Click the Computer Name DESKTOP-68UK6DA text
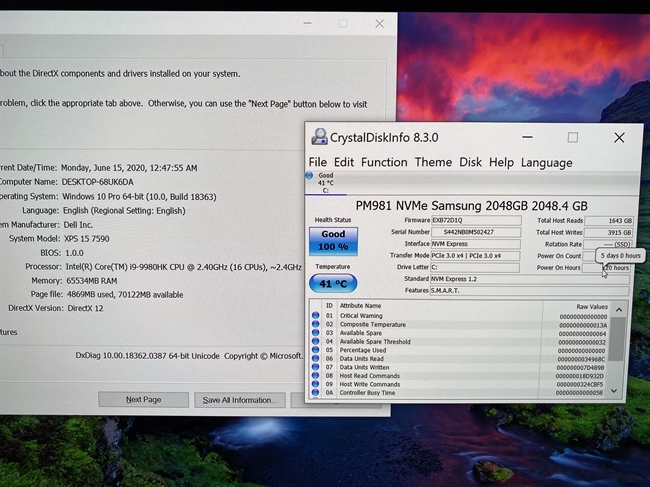This screenshot has width=650, height=487. tap(97, 182)
